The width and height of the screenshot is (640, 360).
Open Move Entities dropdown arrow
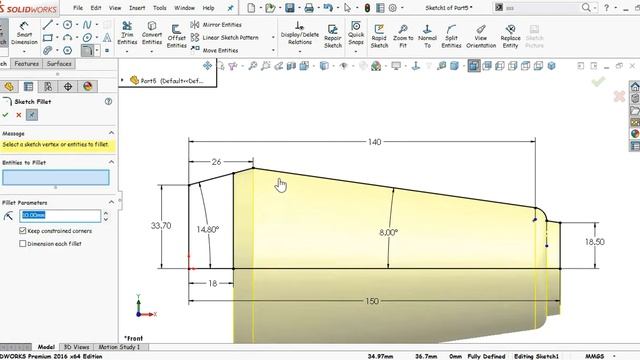[273, 50]
